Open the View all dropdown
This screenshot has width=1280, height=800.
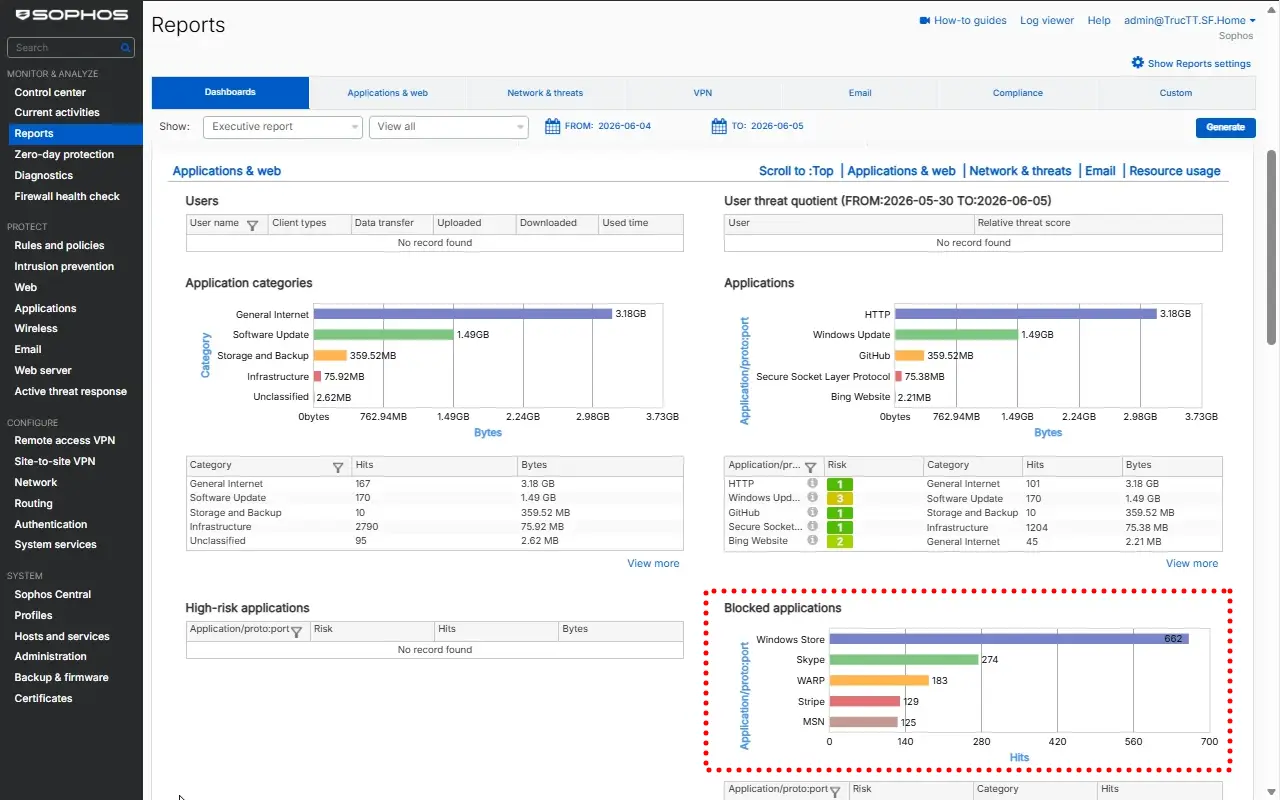point(448,127)
